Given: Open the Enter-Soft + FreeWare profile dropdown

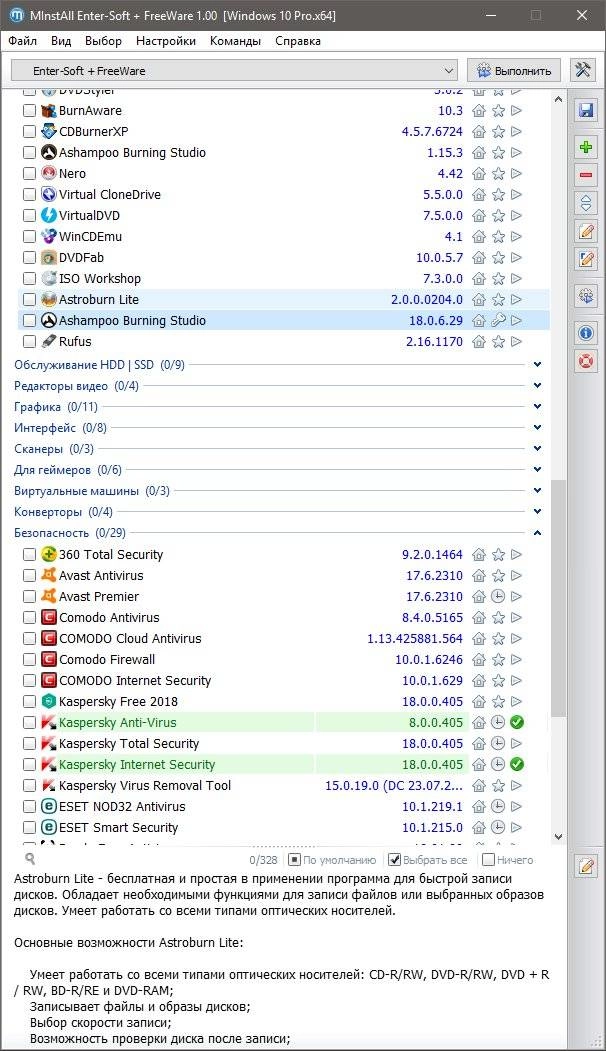Looking at the screenshot, I should coord(234,70).
